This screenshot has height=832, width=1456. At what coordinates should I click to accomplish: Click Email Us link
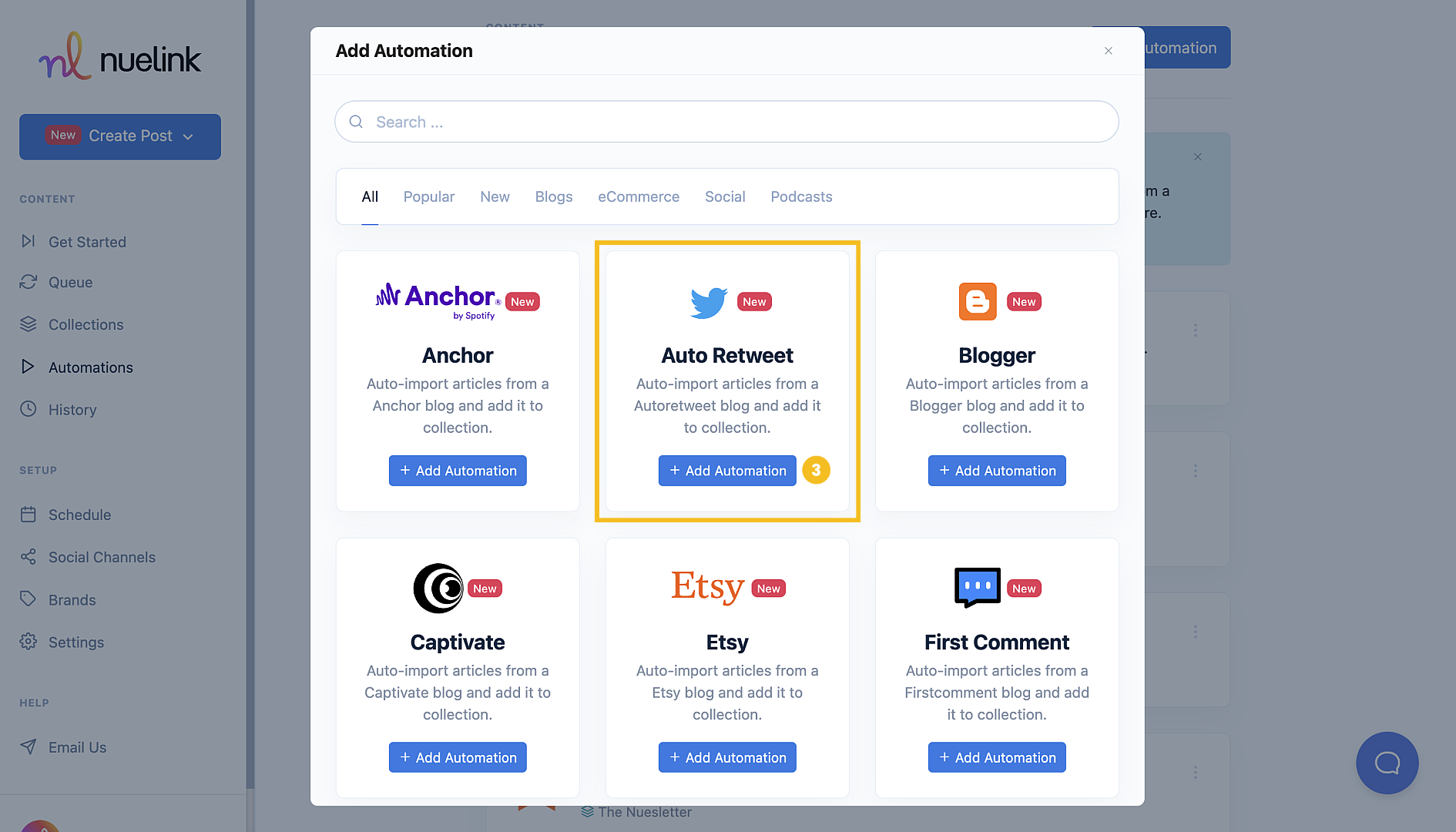77,747
